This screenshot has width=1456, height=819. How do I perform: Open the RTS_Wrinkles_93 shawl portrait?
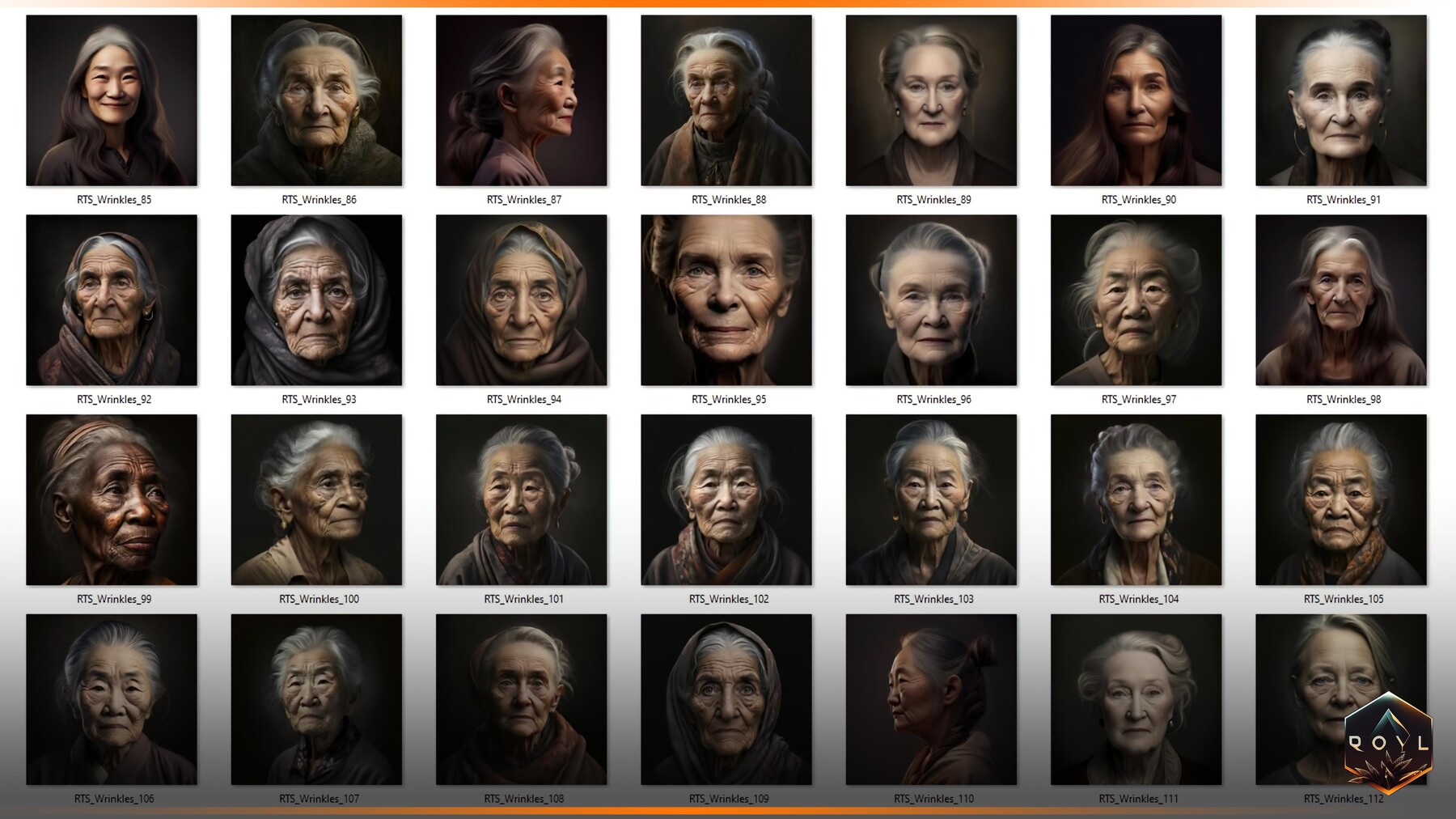316,299
